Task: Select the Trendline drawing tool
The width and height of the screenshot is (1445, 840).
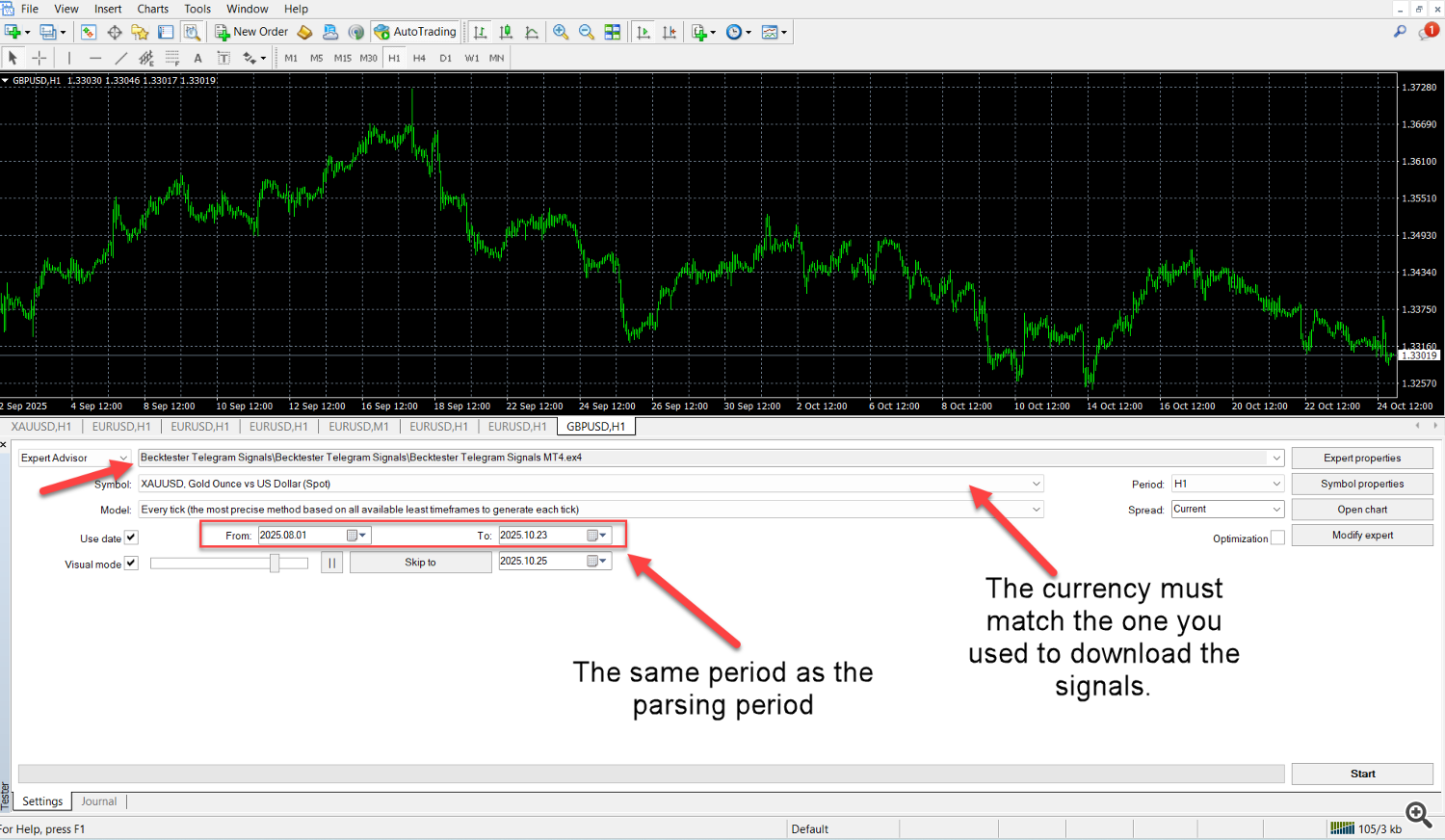Action: click(120, 58)
